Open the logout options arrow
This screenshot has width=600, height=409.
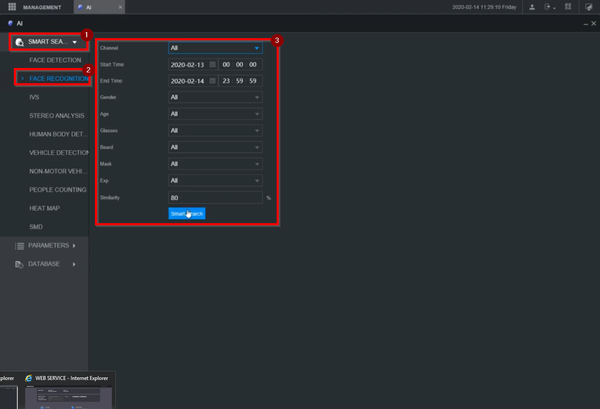[x=554, y=8]
